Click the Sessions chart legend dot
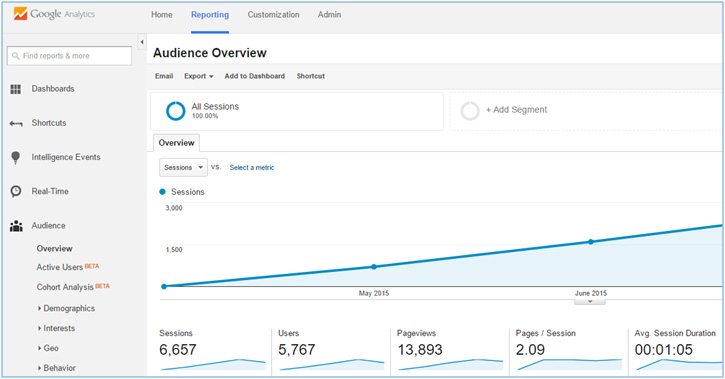725x379 pixels. (162, 192)
